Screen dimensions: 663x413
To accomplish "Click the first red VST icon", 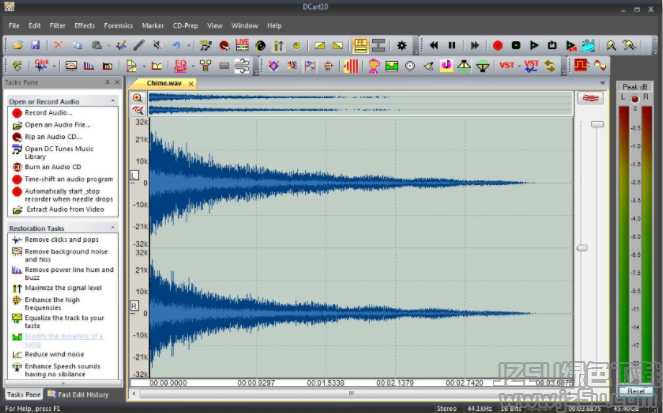I will point(507,66).
